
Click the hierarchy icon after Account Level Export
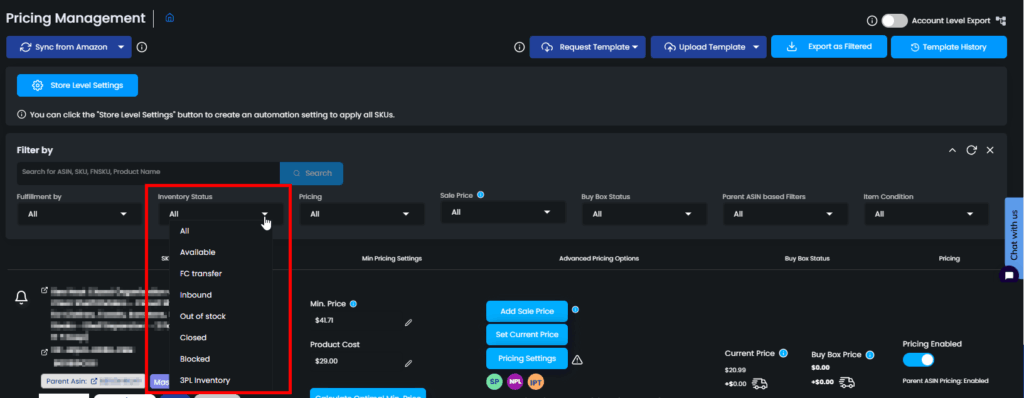pyautogui.click(x=1001, y=21)
